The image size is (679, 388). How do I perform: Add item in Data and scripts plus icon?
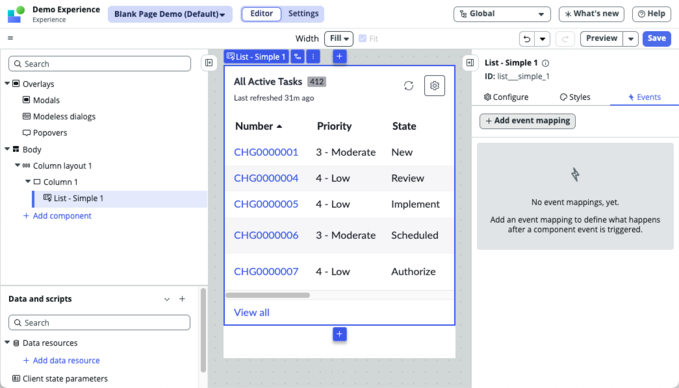182,299
